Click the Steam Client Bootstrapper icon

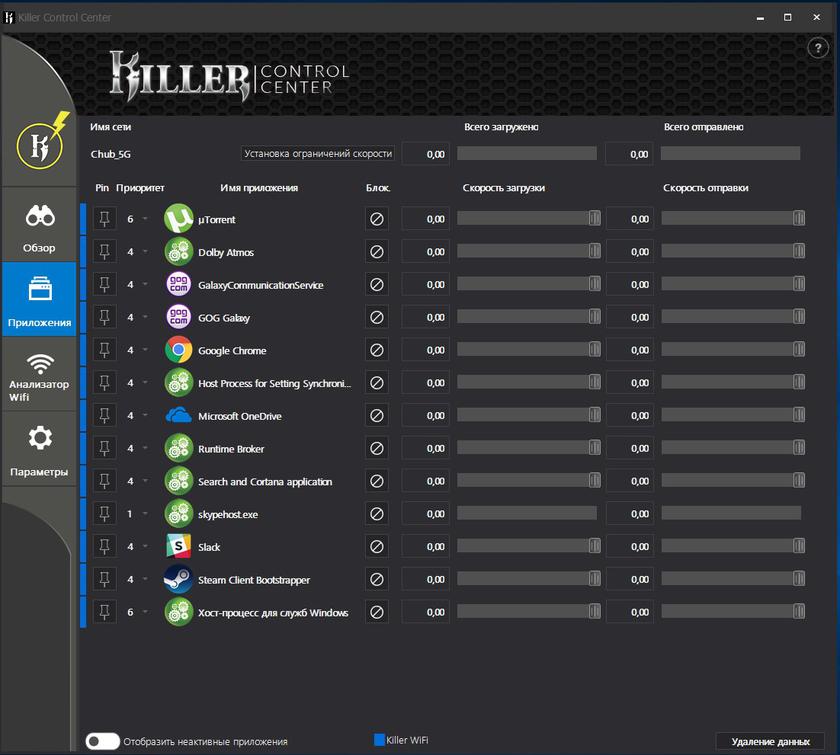179,580
